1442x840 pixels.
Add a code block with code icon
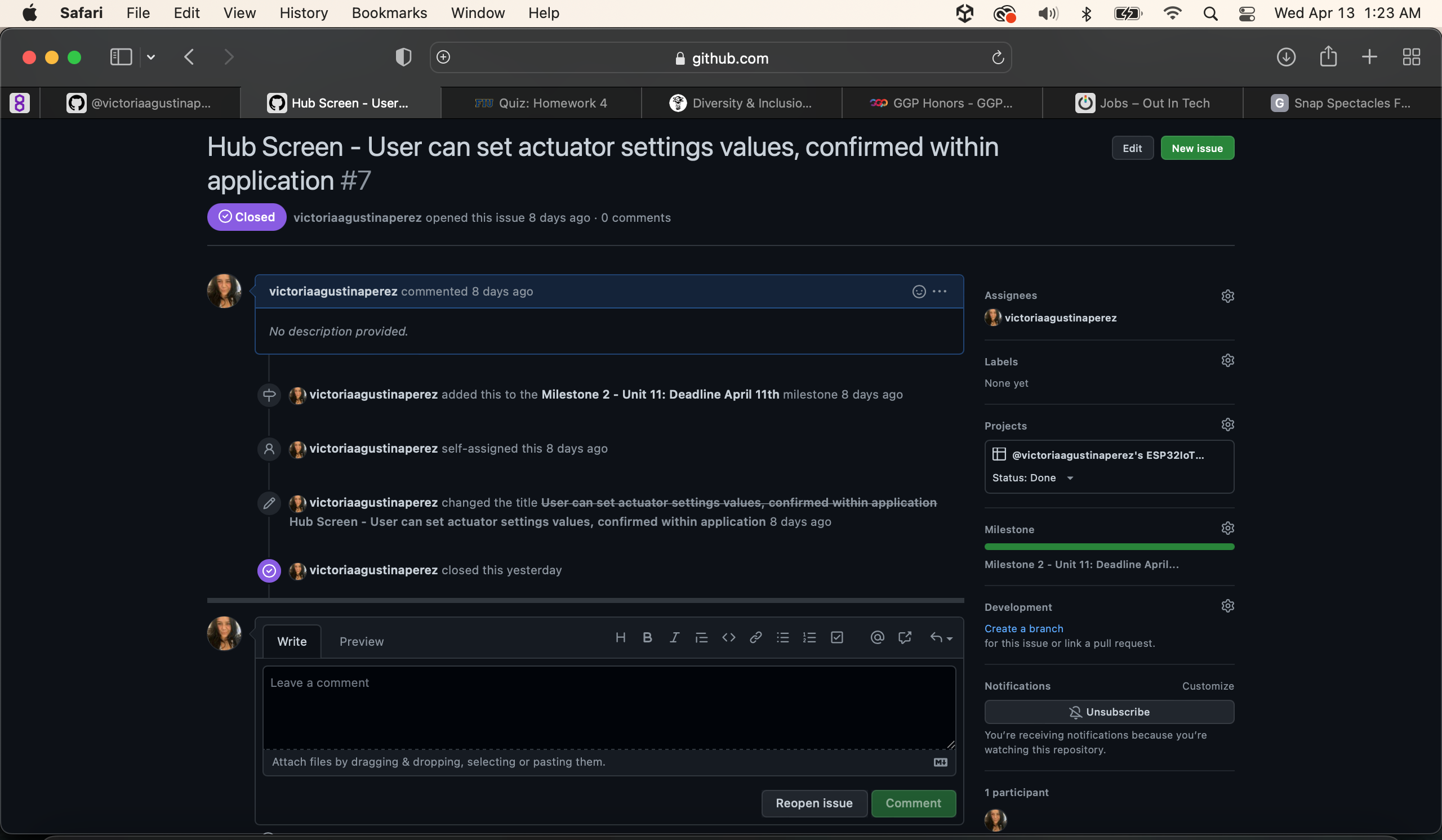[x=728, y=637]
